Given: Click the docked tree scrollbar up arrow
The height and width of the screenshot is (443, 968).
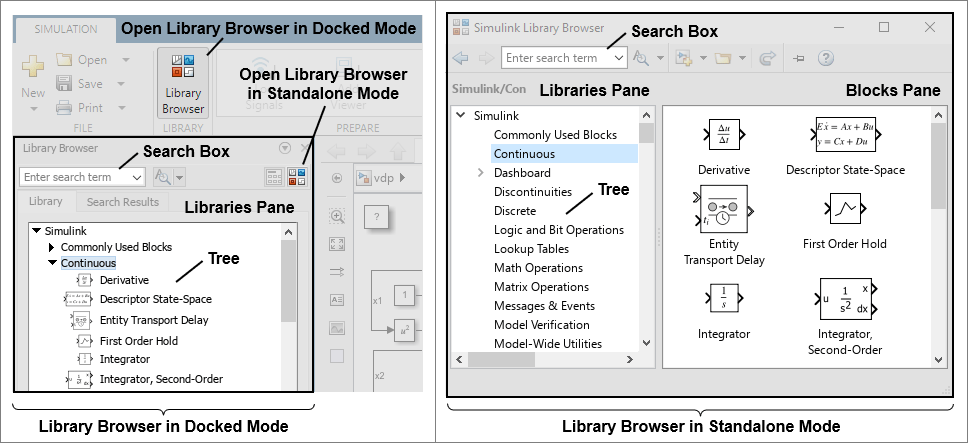Looking at the screenshot, I should 288,232.
